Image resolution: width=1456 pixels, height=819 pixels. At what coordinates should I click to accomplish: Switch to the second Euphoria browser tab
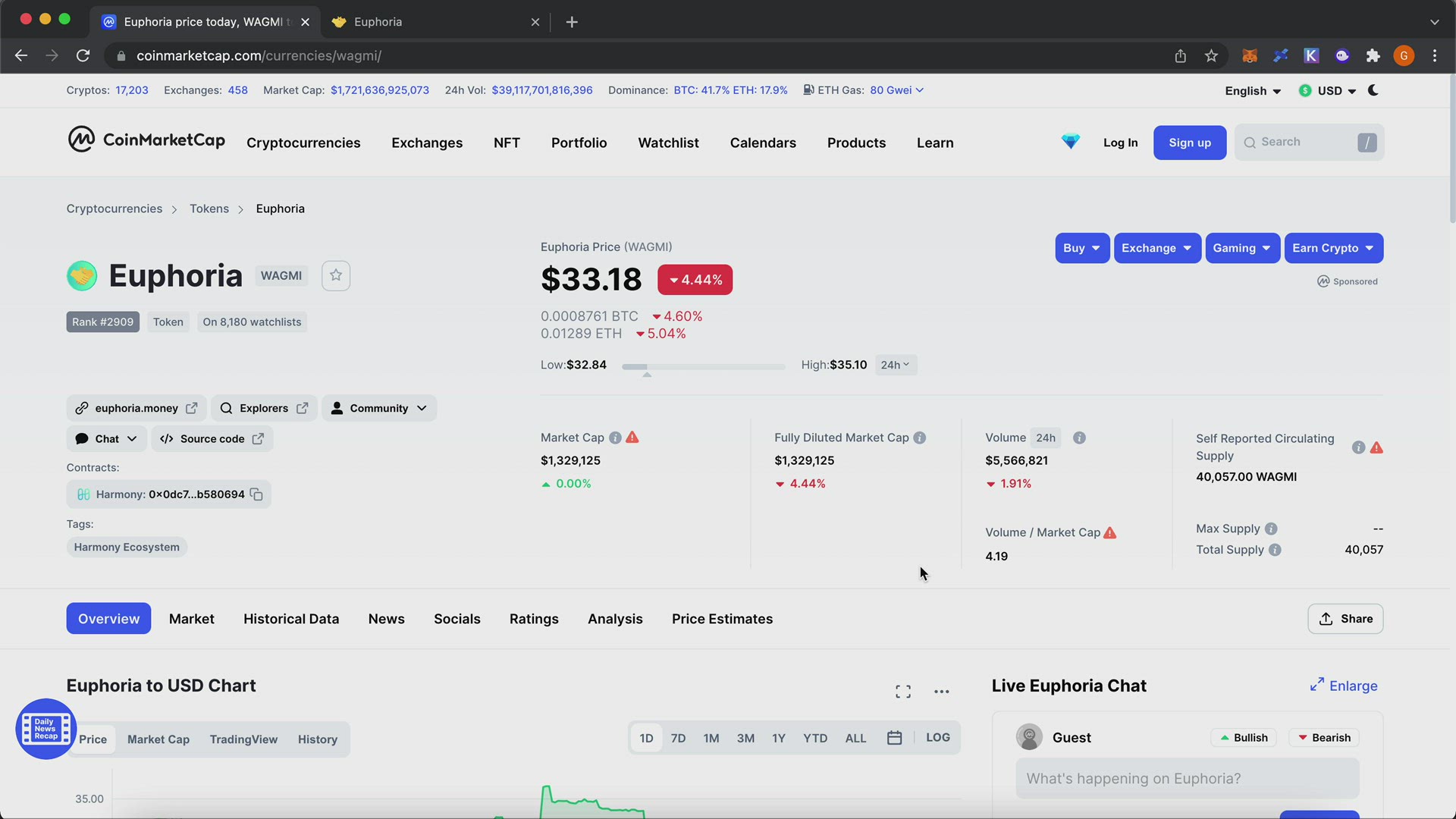pos(436,22)
